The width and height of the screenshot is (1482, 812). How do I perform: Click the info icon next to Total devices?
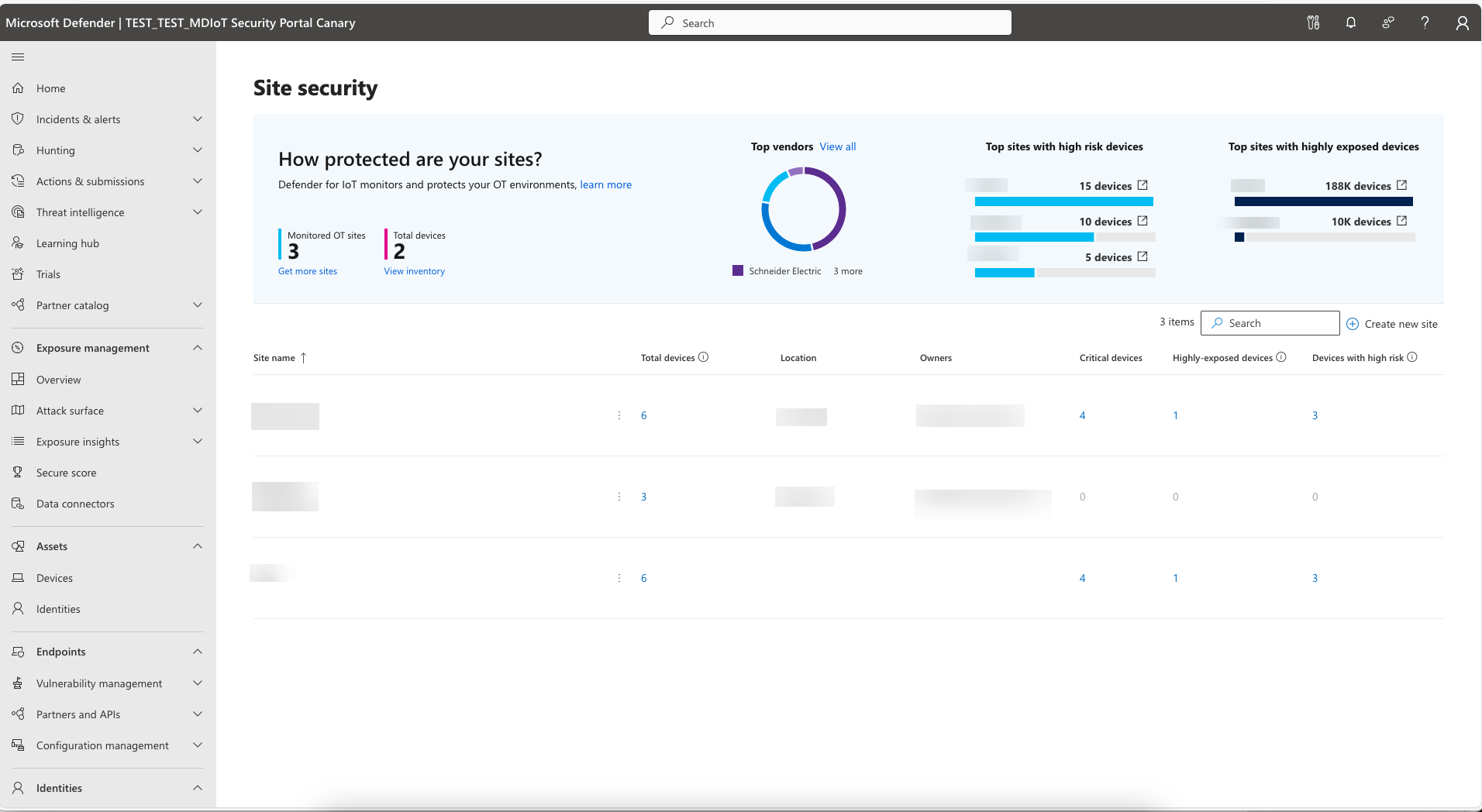pos(703,357)
